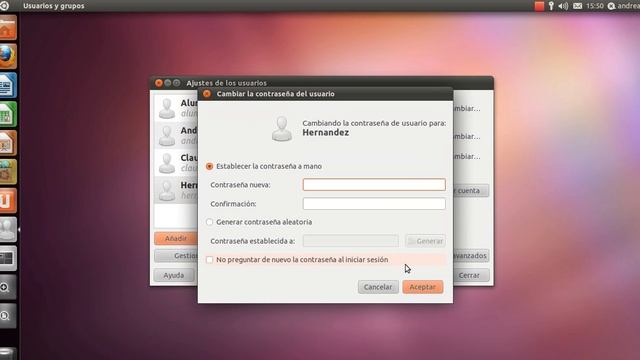Open the Home Folder launcher icon
640x360 pixels.
[8, 28]
